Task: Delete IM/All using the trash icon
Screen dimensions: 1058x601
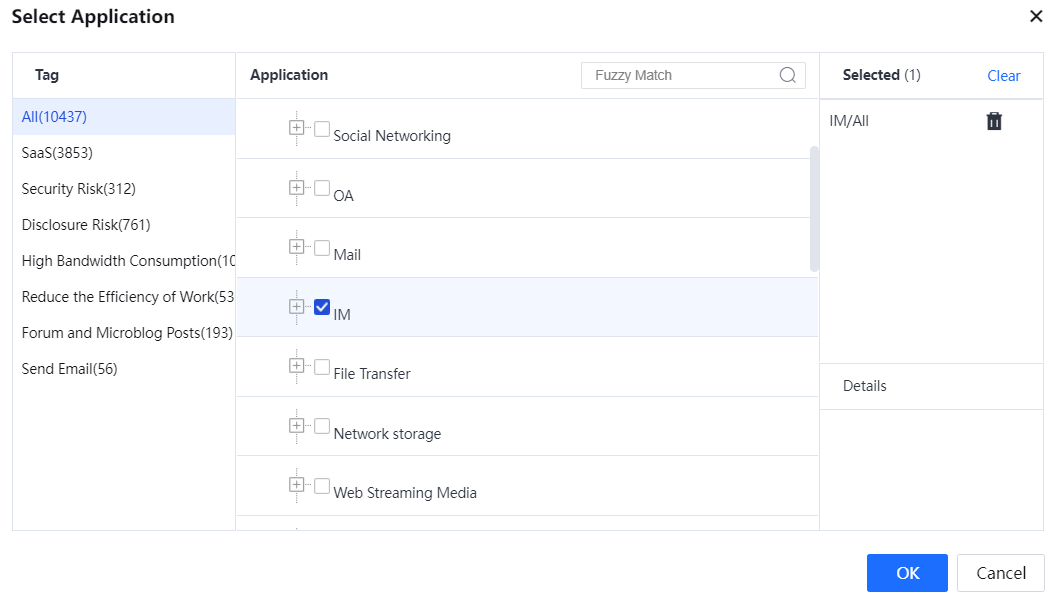Action: click(994, 121)
